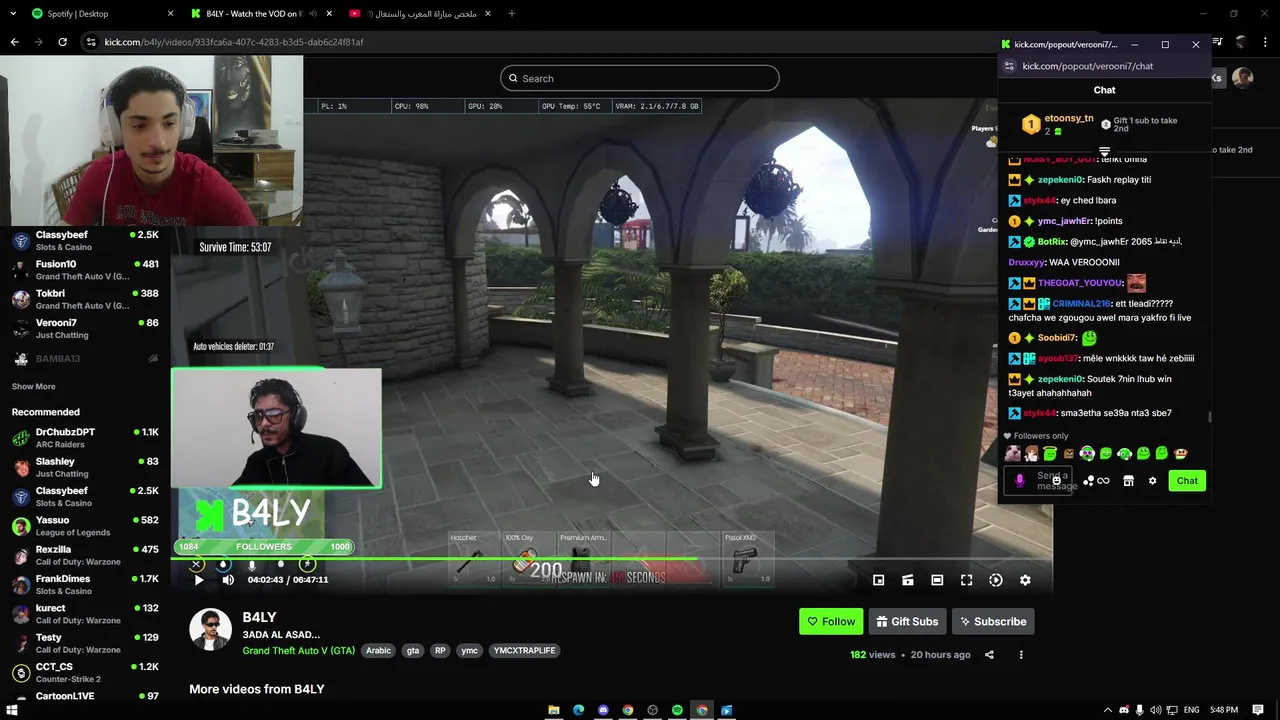Open the chat shop storefront icon

pos(1128,481)
